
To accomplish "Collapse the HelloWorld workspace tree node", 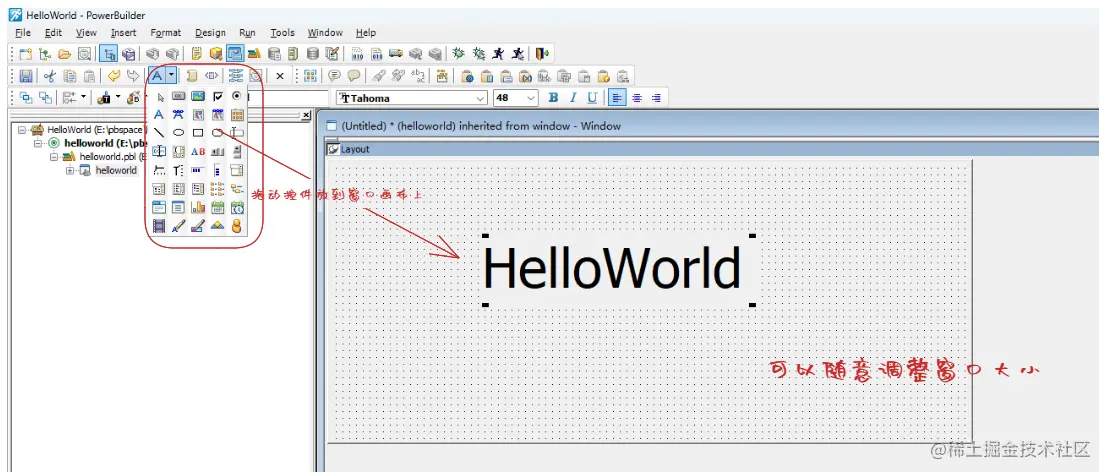I will click(x=23, y=130).
